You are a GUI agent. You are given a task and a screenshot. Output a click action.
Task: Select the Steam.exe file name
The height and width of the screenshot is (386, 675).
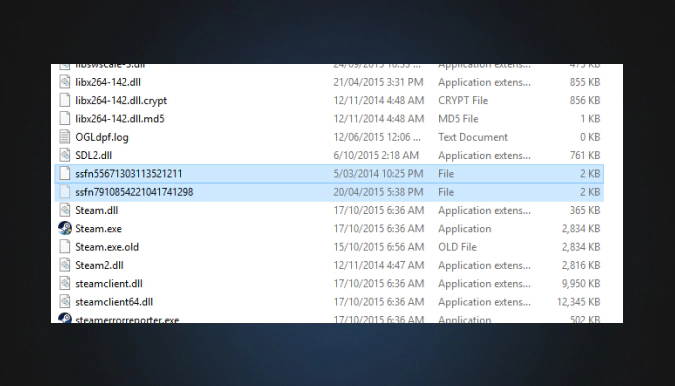click(99, 229)
